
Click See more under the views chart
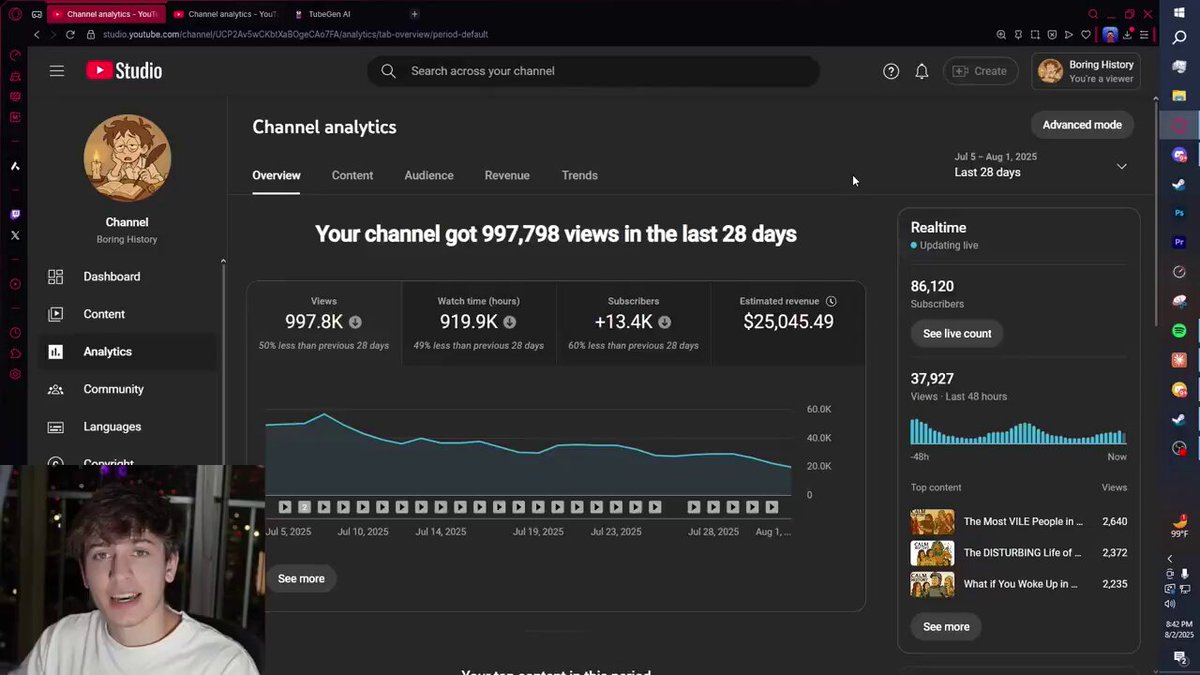(x=301, y=578)
